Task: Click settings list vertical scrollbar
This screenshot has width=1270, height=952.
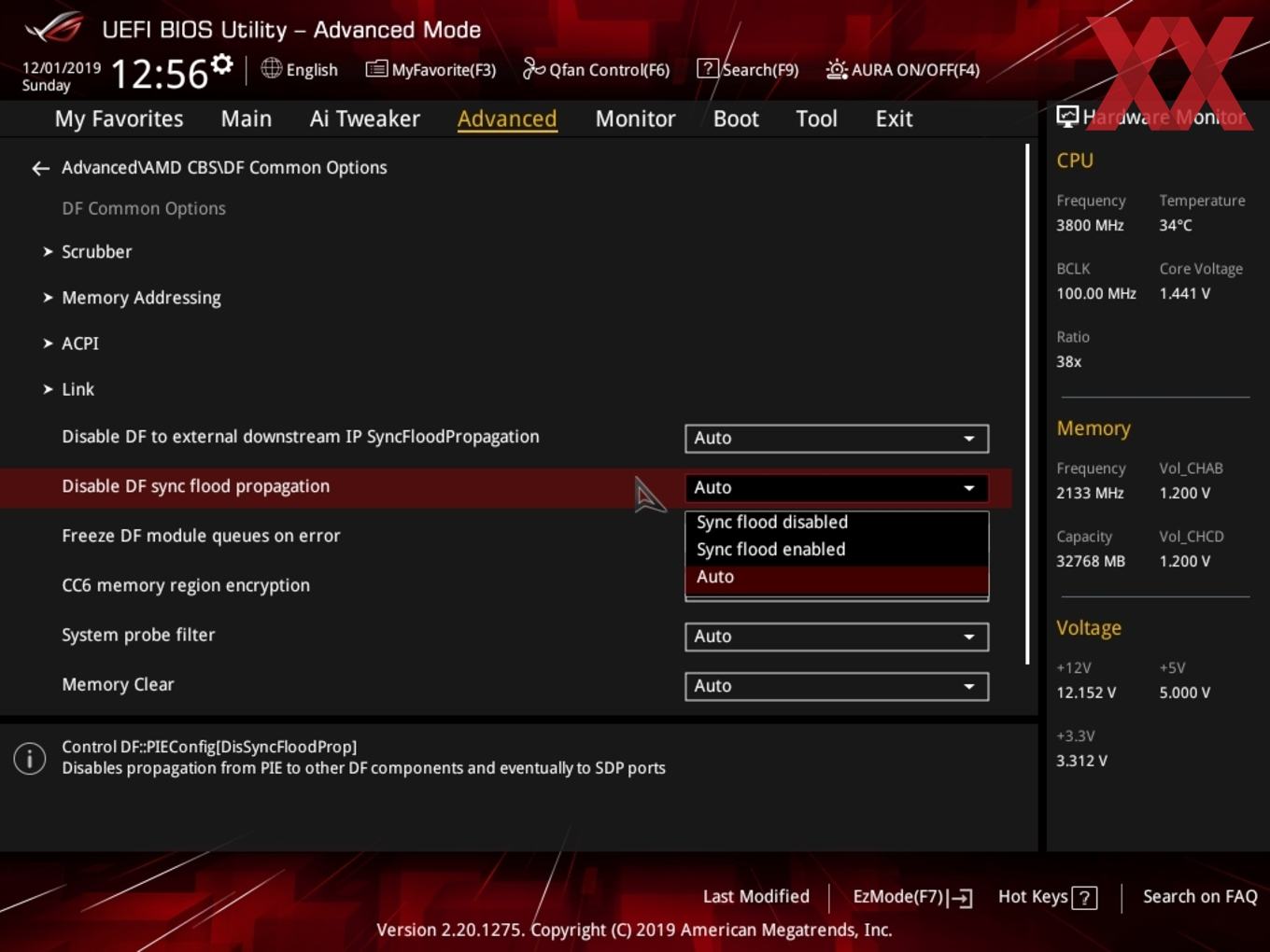Action: [1027, 404]
